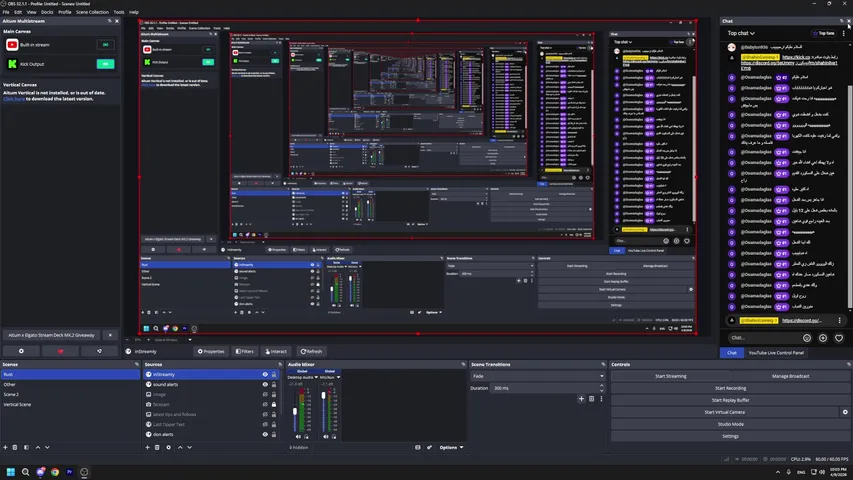Open Google Chrome from the taskbar
Viewport: 853px width, 480px height.
pos(55,472)
